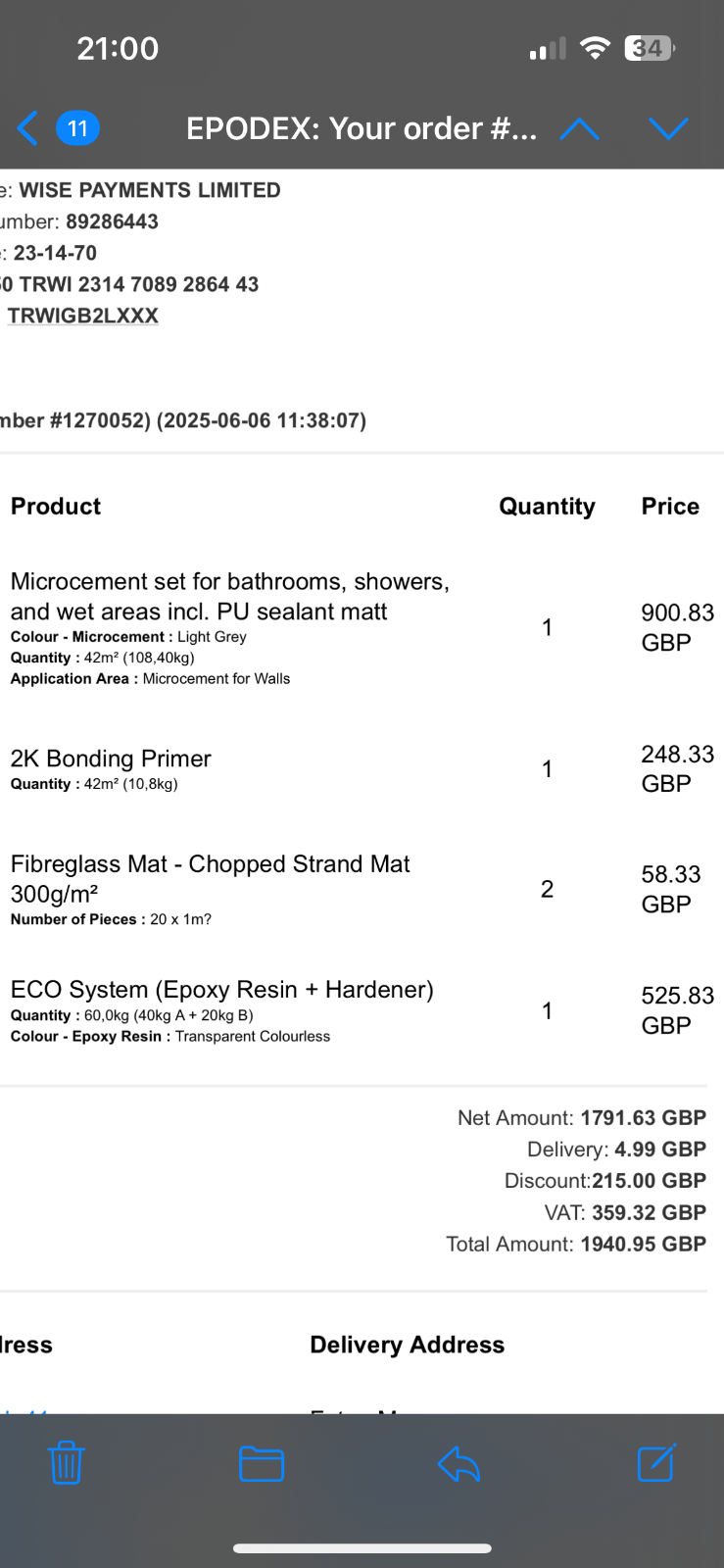Viewport: 724px width, 1568px height.
Task: Open reply options with the arrow icon
Action: [459, 1464]
